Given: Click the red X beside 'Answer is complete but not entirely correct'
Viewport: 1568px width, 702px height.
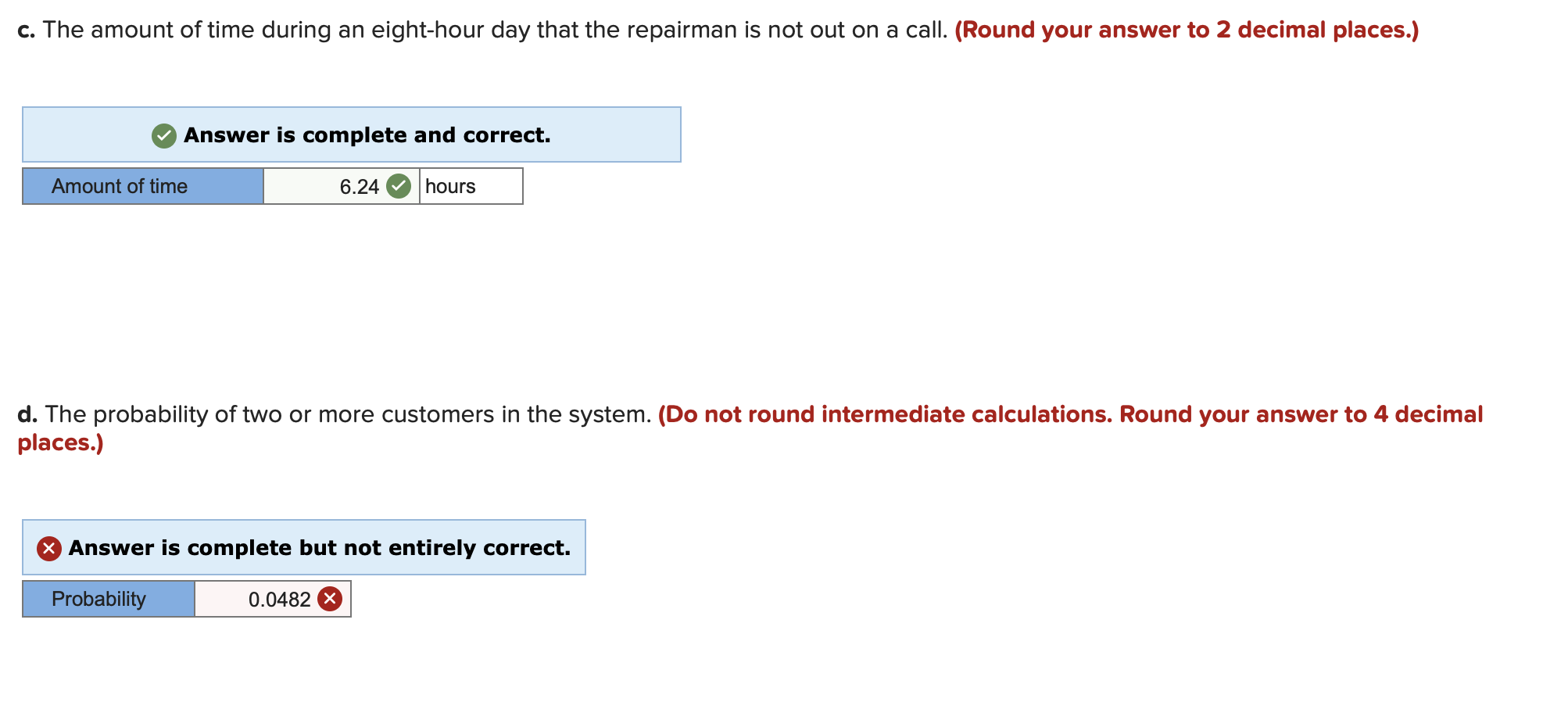Looking at the screenshot, I should point(48,548).
